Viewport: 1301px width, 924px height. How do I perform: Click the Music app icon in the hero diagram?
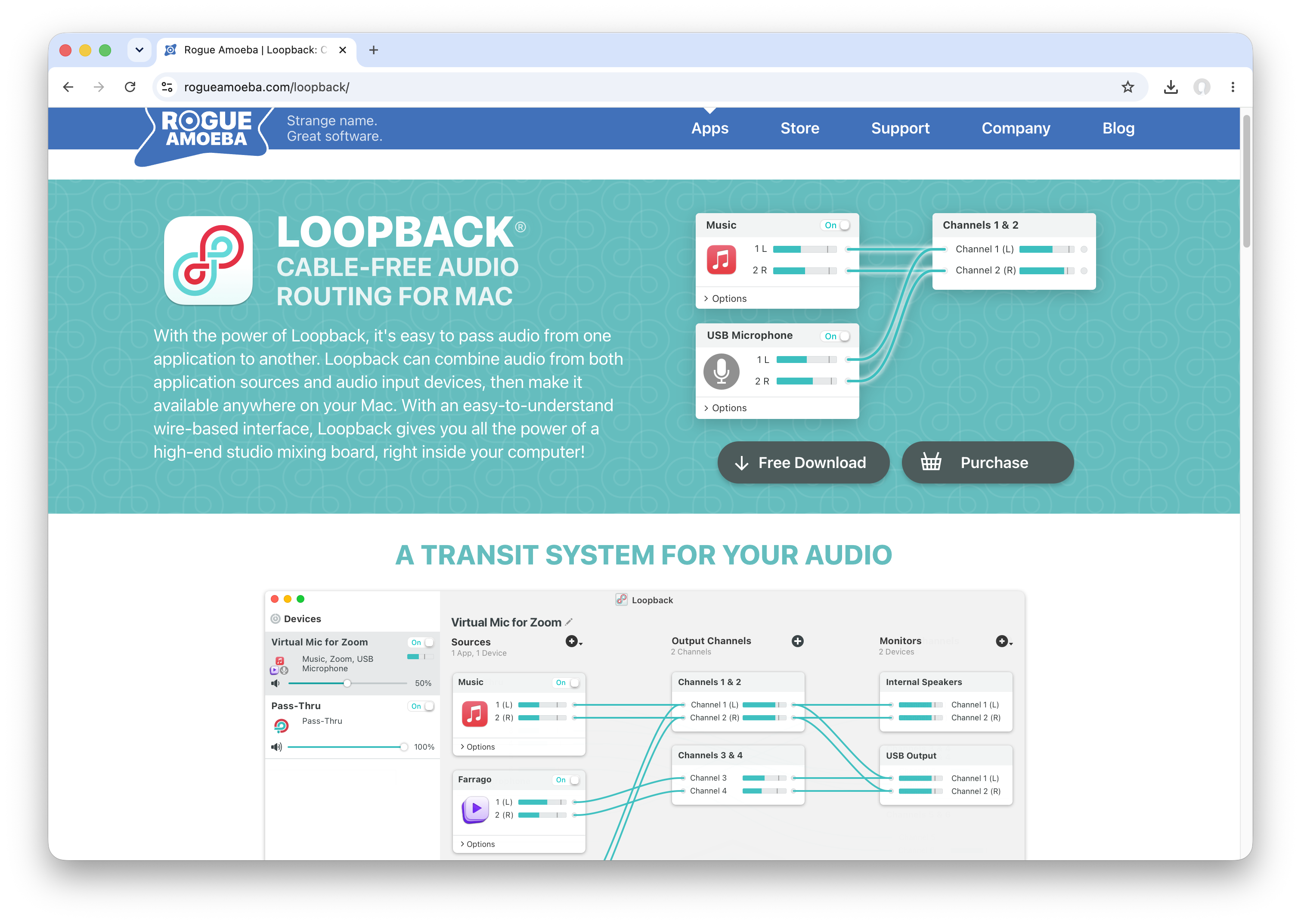pyautogui.click(x=721, y=260)
